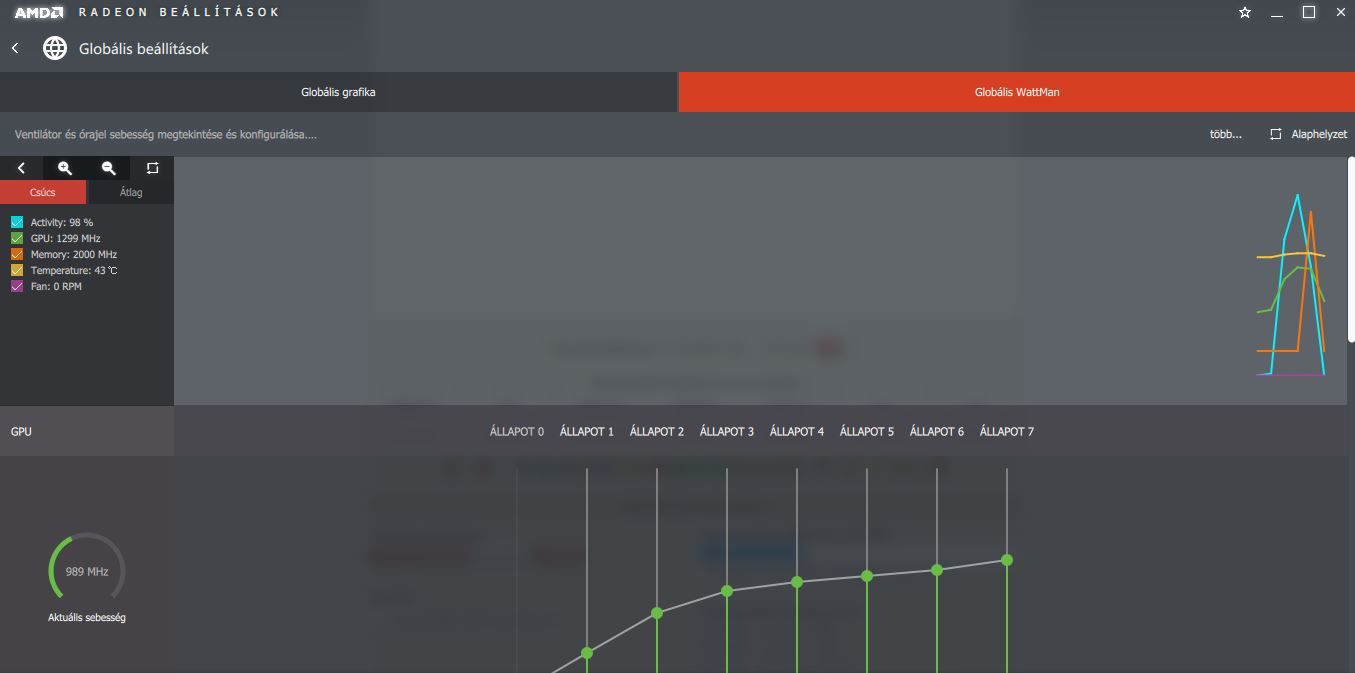Toggle the Memory clock graph checkbox
Screen dimensions: 1355x673
click(x=17, y=254)
